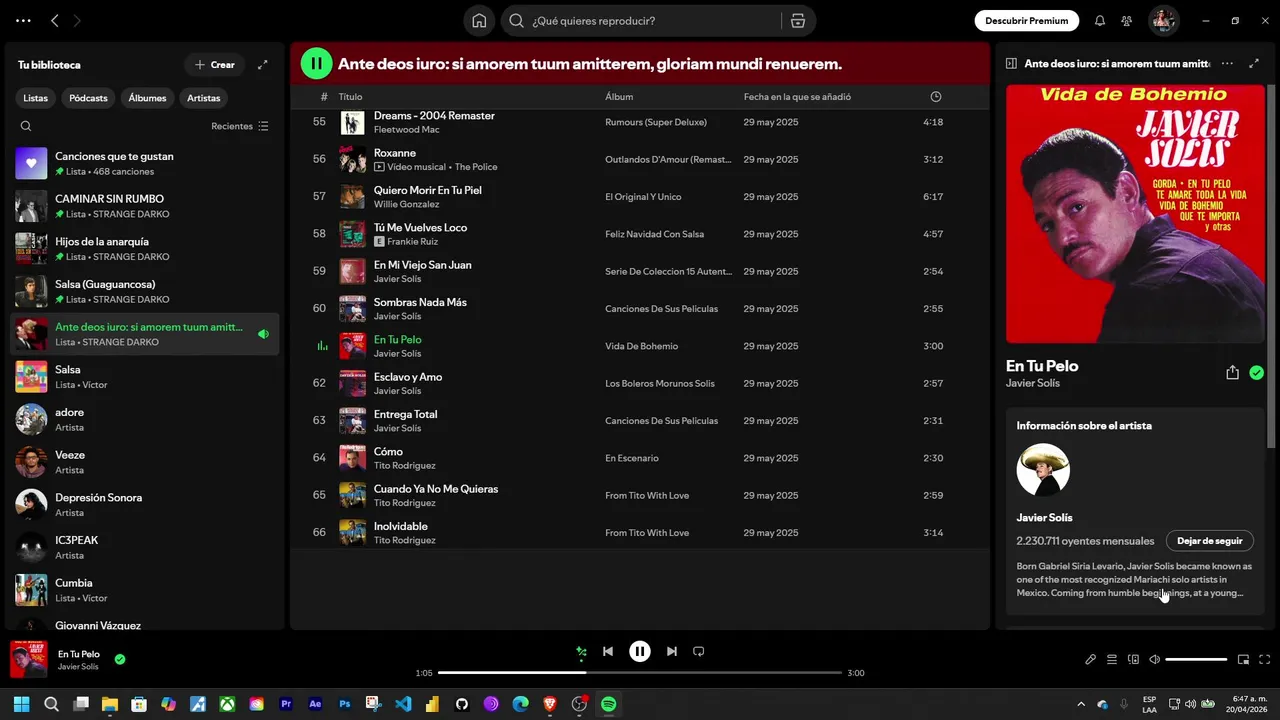Image resolution: width=1280 pixels, height=720 pixels.
Task: Click the Crear button in library
Action: pos(215,65)
